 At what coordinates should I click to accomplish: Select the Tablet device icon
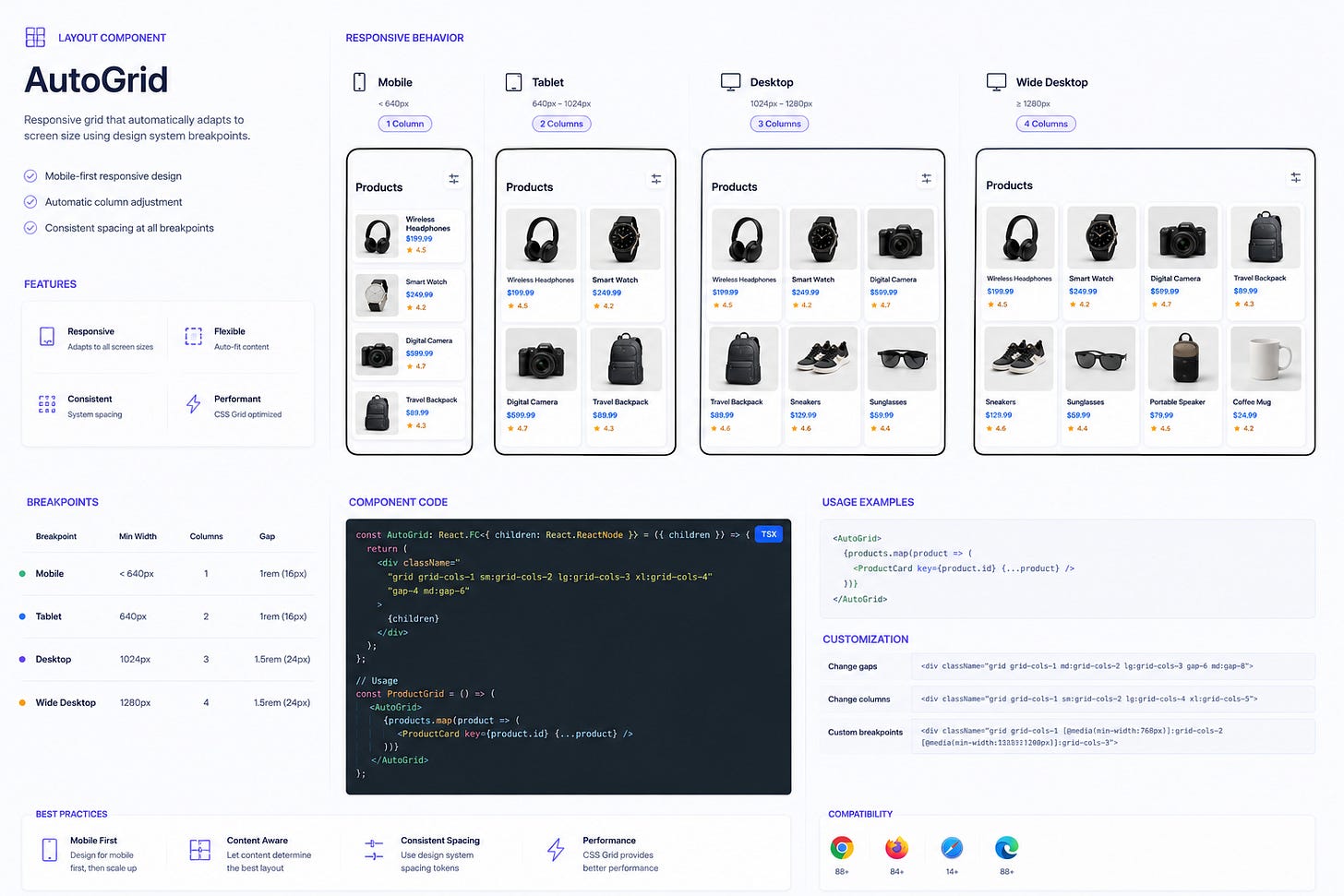point(513,82)
